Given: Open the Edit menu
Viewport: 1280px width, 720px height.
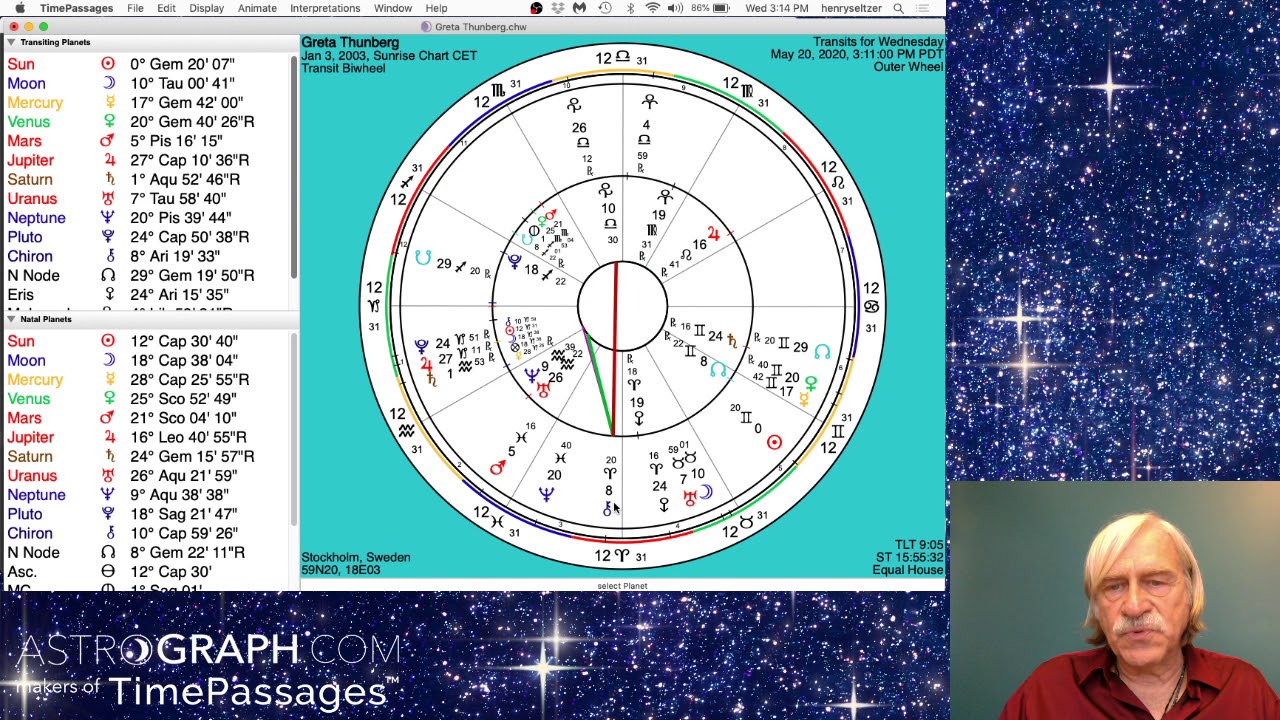Looking at the screenshot, I should tap(166, 8).
